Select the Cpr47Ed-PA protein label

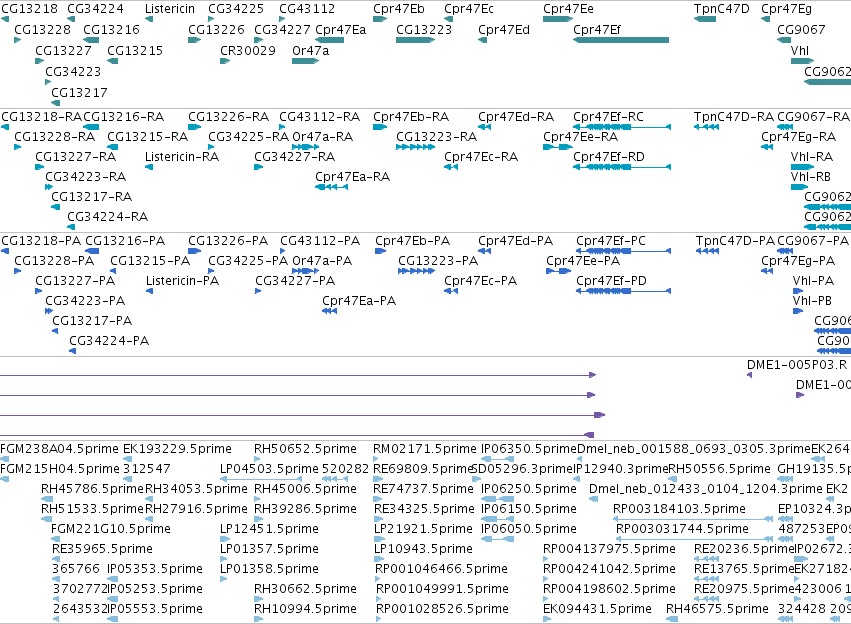click(x=516, y=241)
